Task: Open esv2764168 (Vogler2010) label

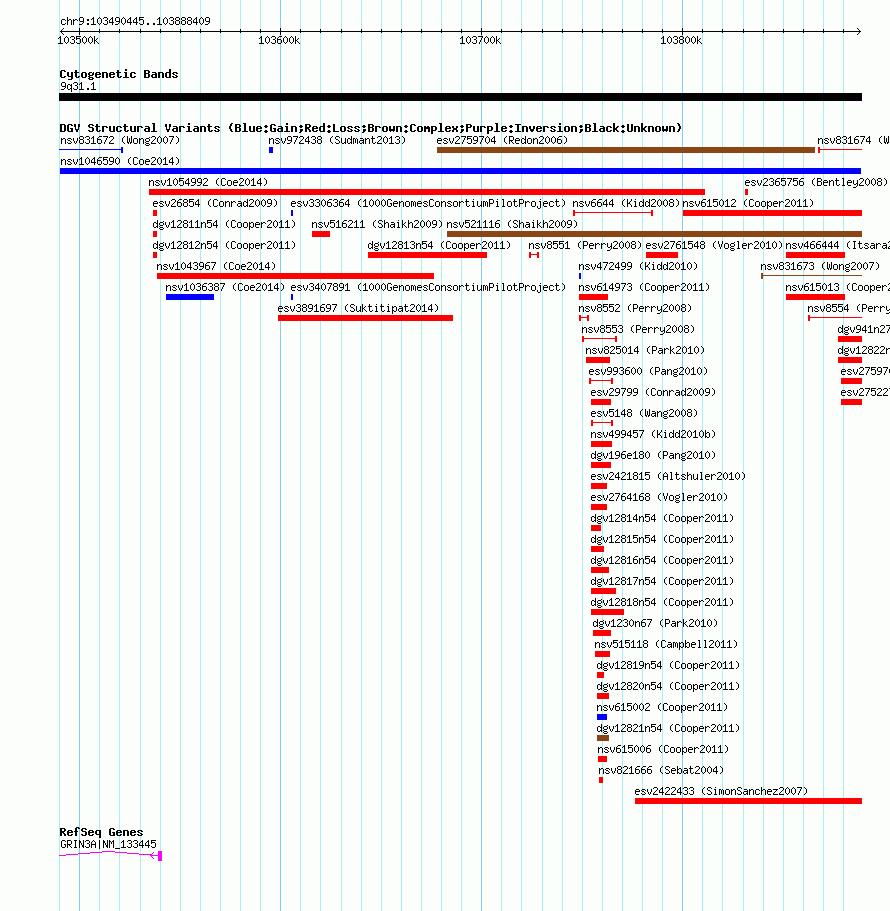Action: (659, 497)
